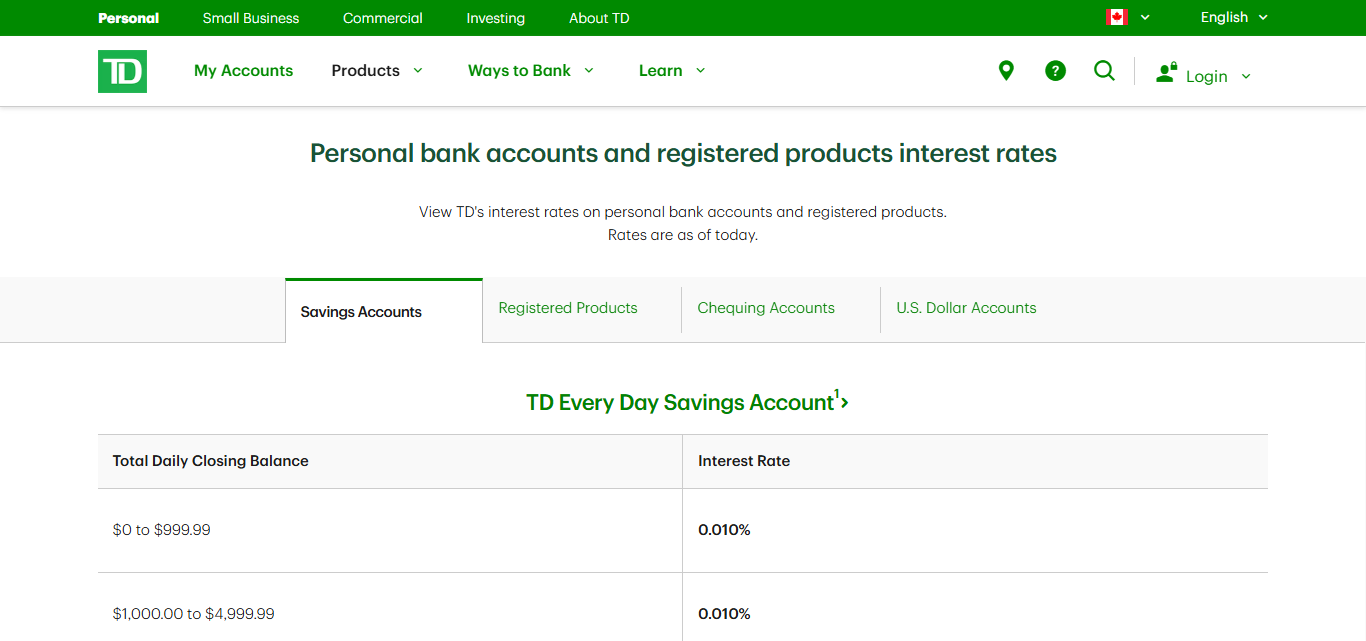Click the 'Rates are as of today.' text
This screenshot has height=641, width=1366.
pos(683,235)
